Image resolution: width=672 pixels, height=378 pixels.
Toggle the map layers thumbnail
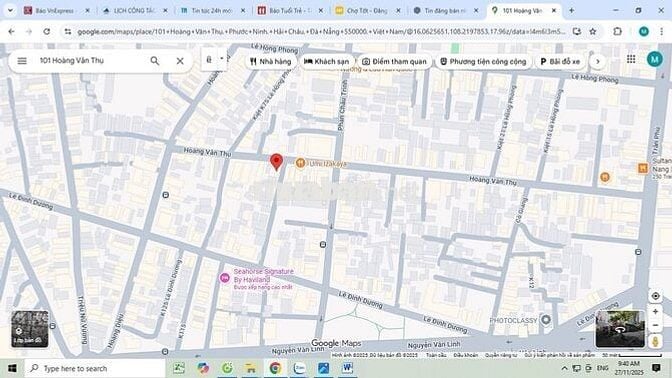pyautogui.click(x=30, y=329)
